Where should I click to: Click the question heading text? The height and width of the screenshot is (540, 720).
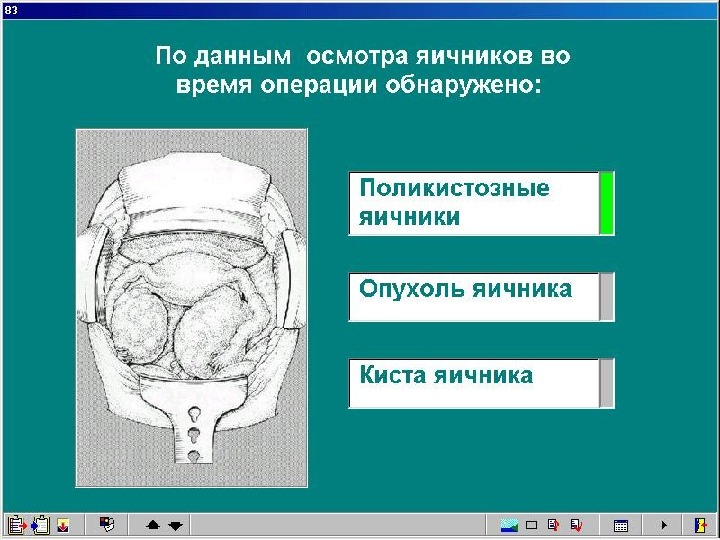362,70
